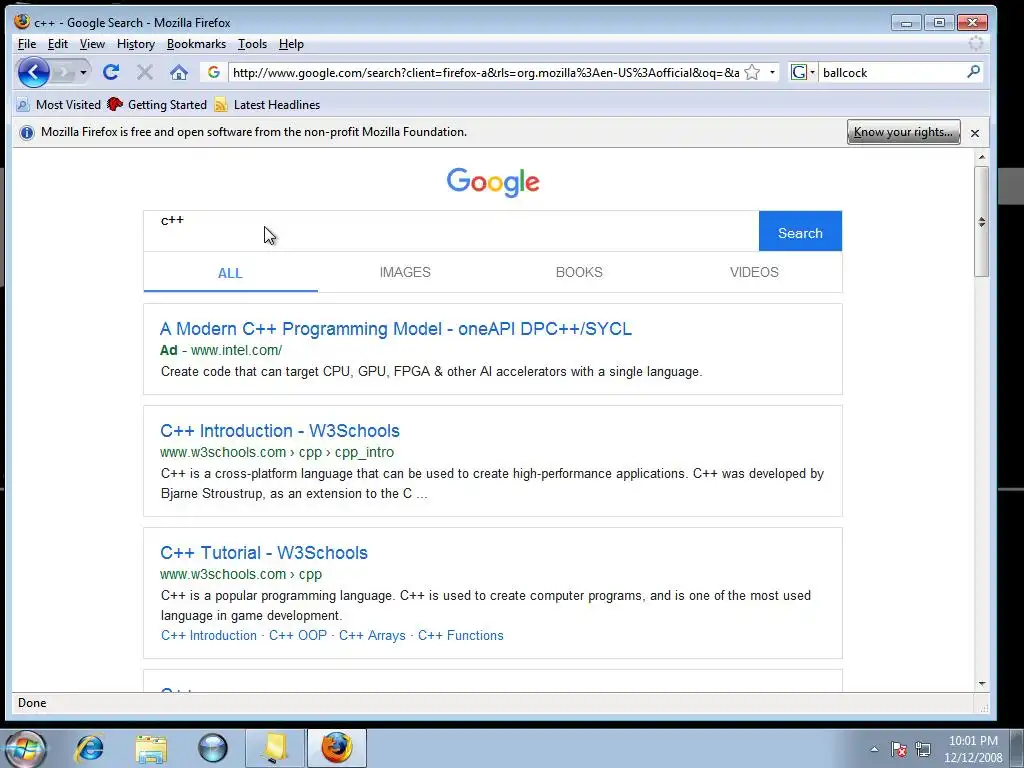Open the Most Visited bookmarks folder
This screenshot has height=768, width=1024.
coord(59,104)
